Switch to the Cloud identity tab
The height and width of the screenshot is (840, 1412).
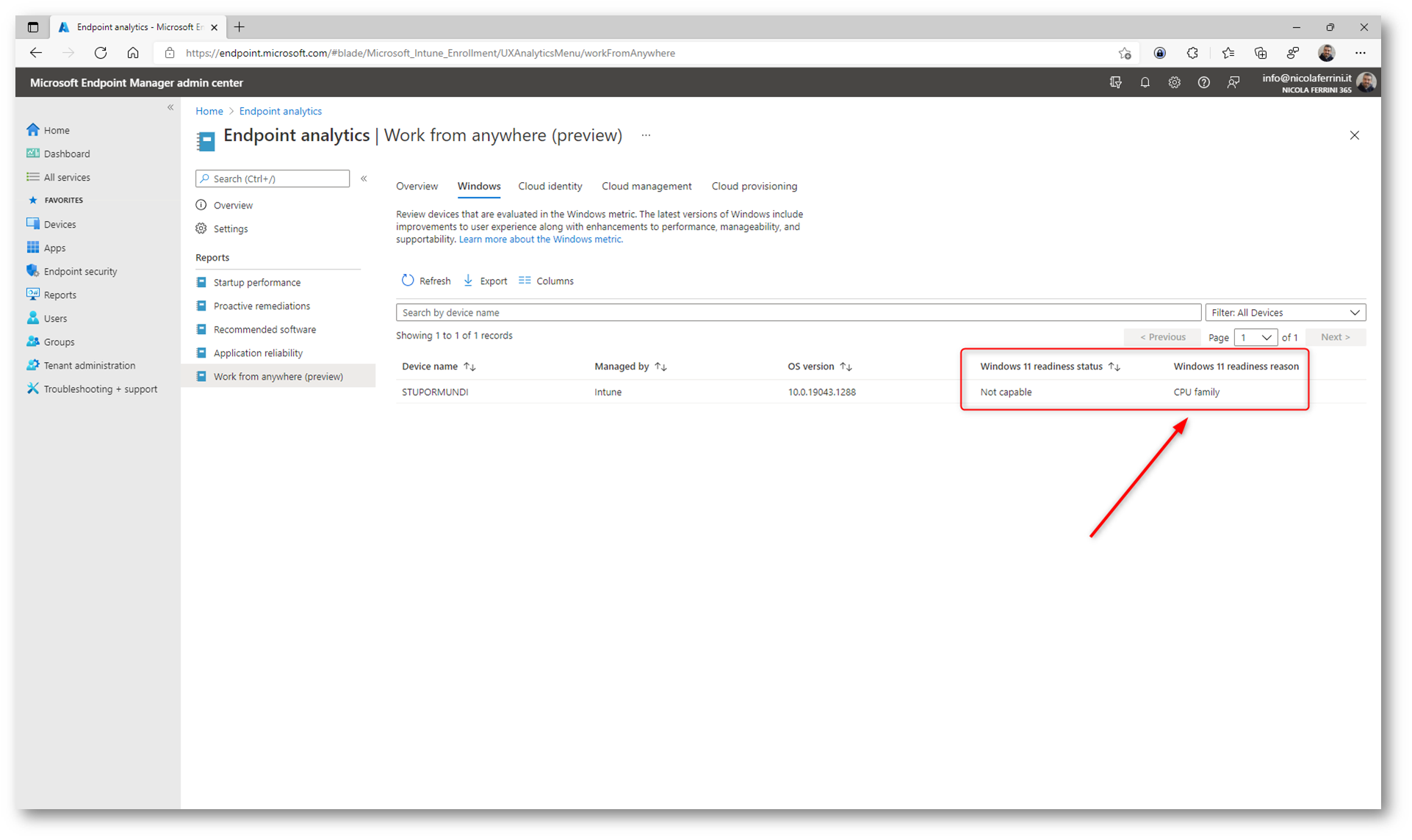point(550,187)
